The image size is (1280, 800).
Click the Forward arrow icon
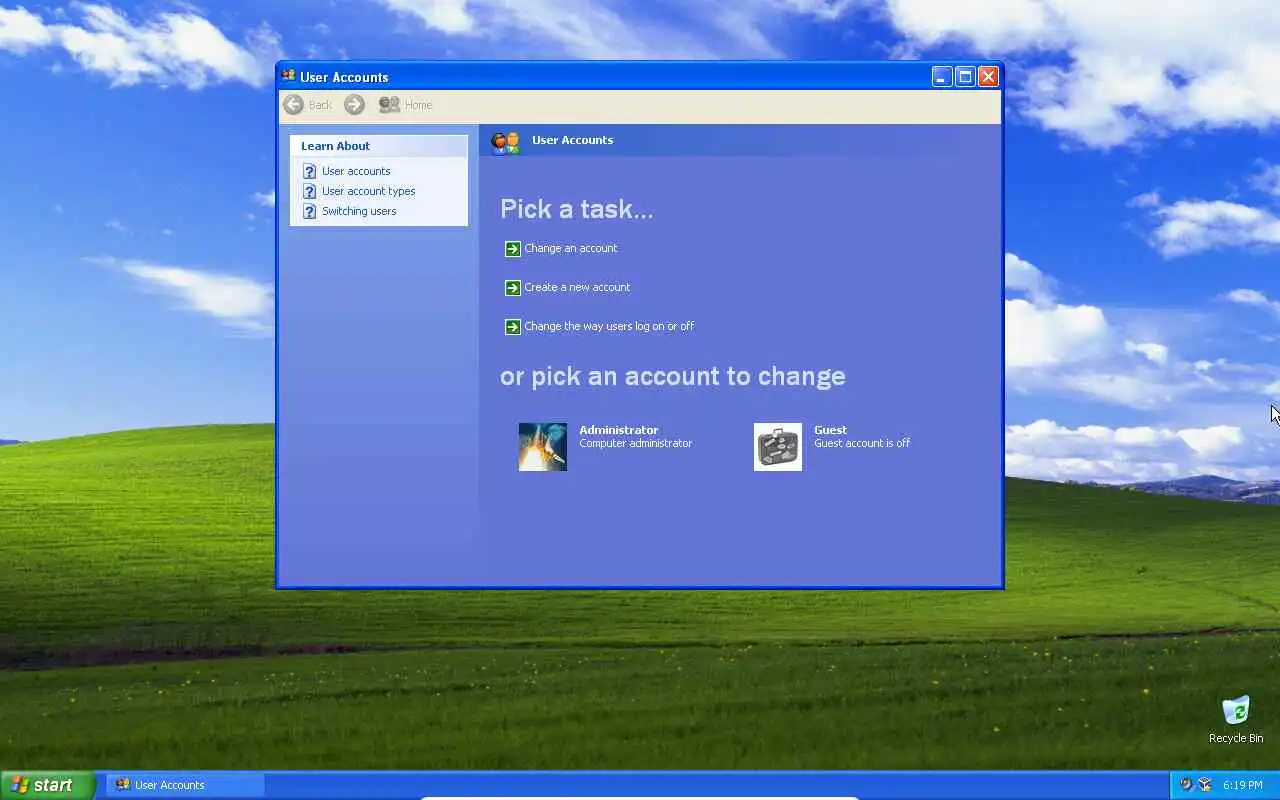tap(354, 105)
